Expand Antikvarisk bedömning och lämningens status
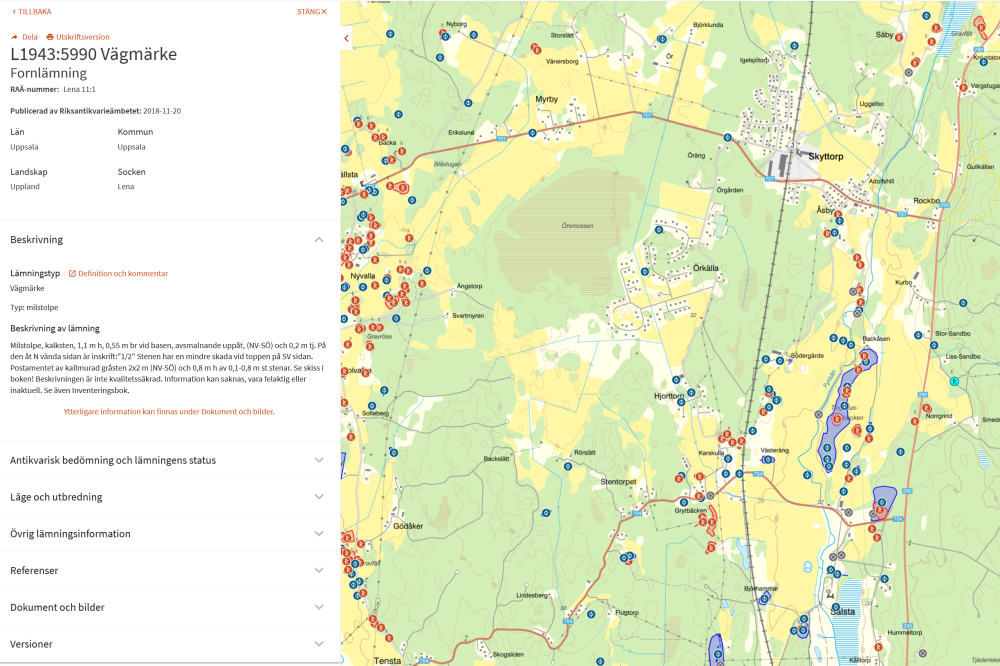 click(x=170, y=460)
